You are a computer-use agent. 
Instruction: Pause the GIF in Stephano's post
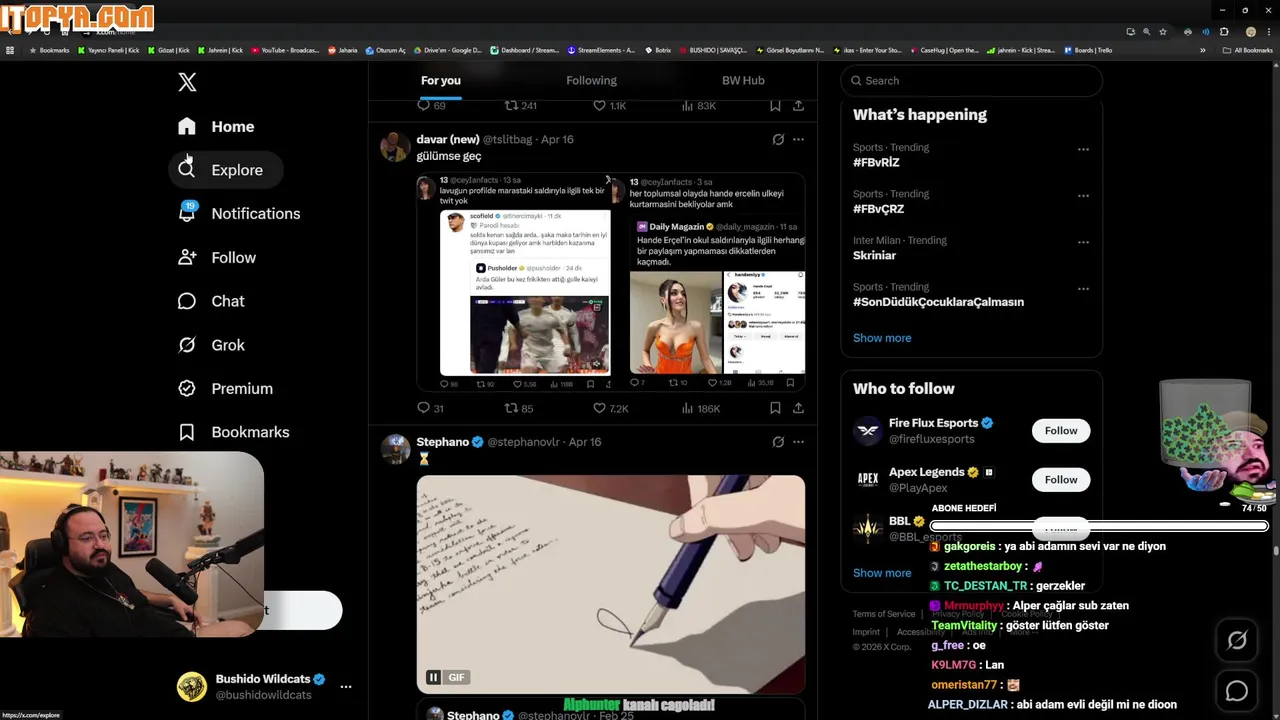point(433,677)
